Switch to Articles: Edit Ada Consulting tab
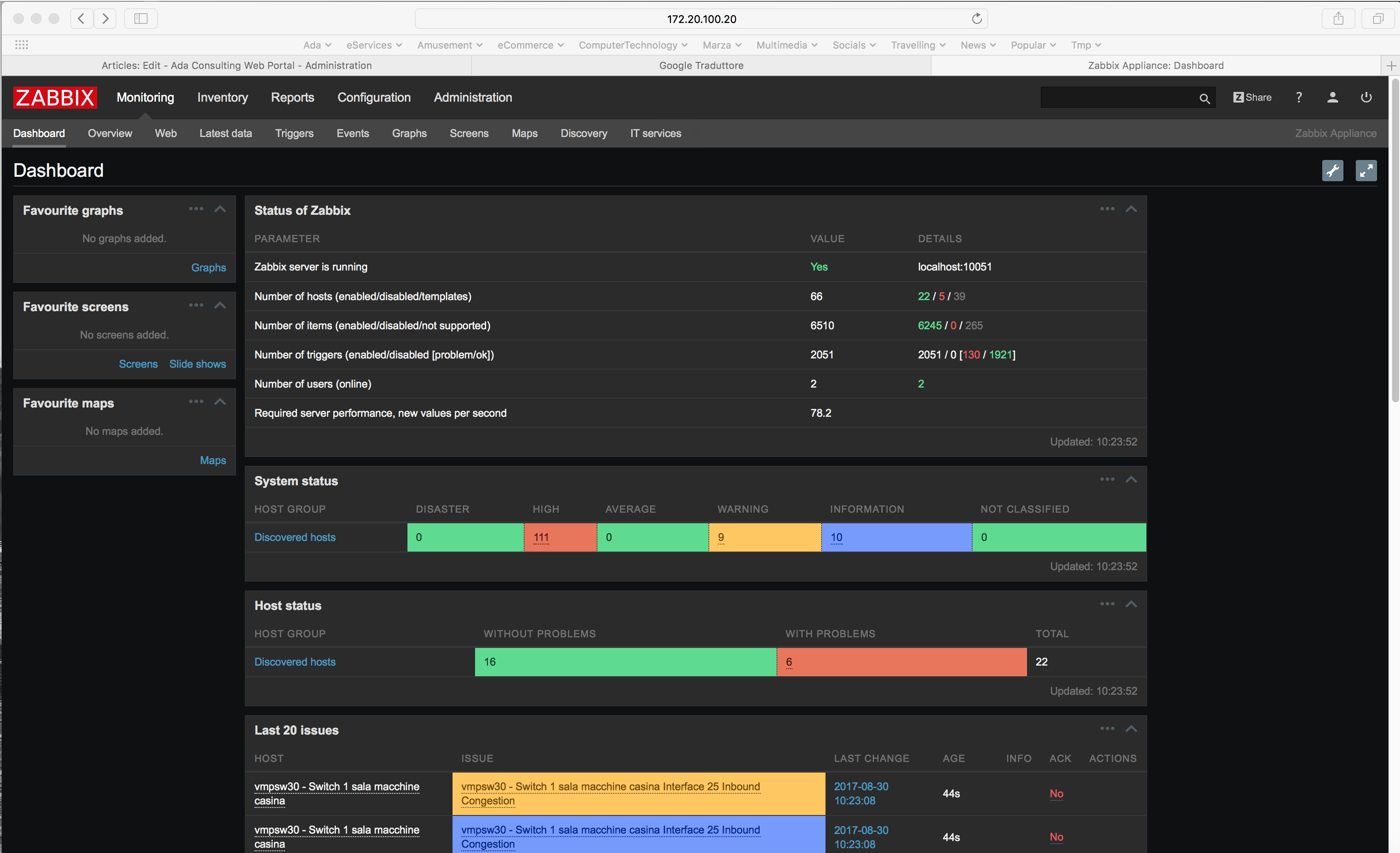This screenshot has height=853, width=1400. [x=236, y=65]
